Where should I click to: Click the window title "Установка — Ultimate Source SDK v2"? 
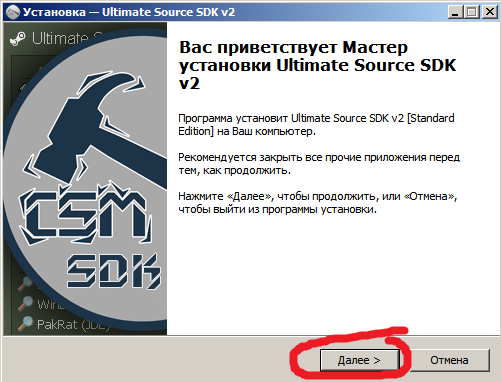tap(129, 12)
